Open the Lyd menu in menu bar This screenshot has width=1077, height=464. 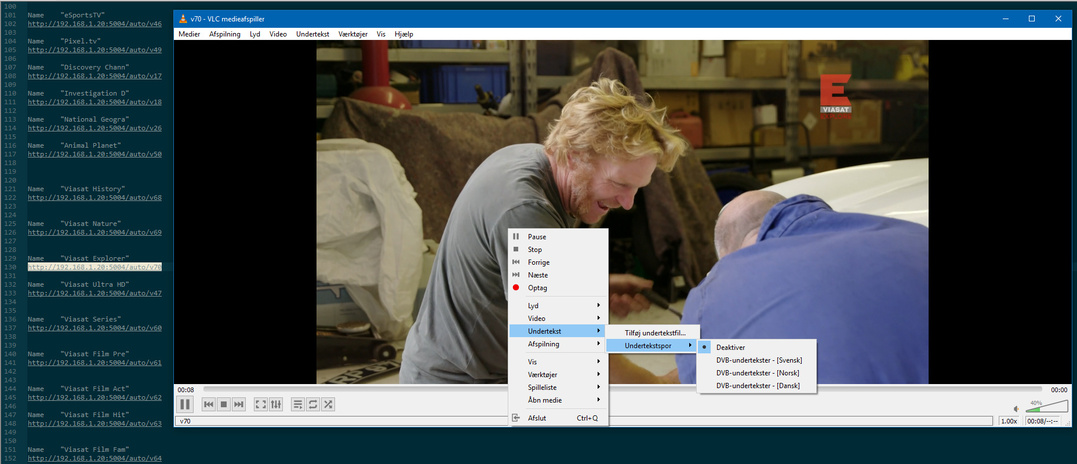pyautogui.click(x=255, y=34)
